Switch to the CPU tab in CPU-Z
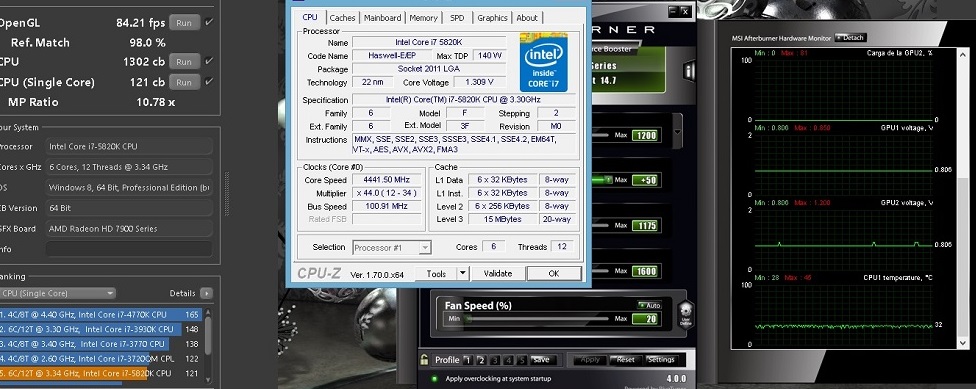 tap(310, 17)
